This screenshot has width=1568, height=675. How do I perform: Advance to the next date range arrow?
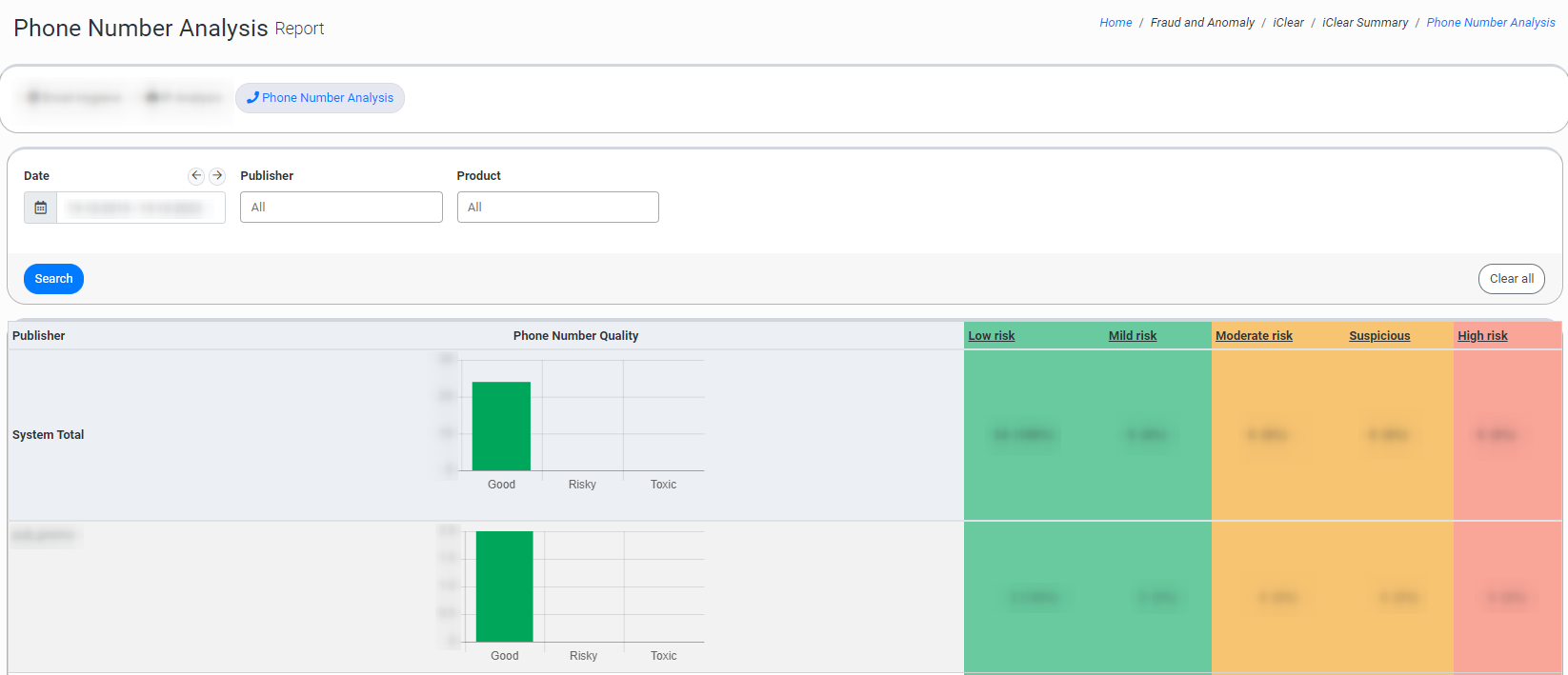(217, 175)
